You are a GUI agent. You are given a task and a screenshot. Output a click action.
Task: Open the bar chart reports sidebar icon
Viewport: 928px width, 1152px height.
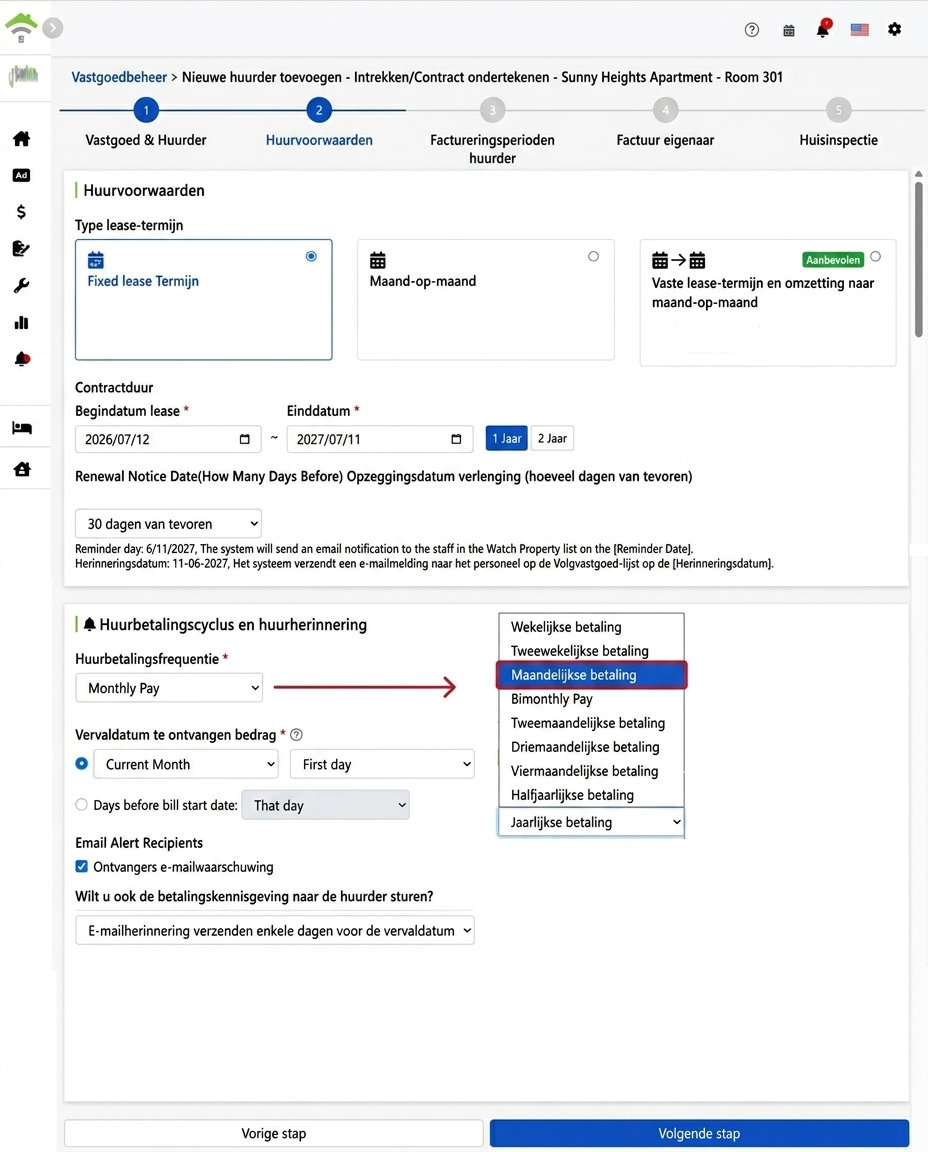coord(21,323)
